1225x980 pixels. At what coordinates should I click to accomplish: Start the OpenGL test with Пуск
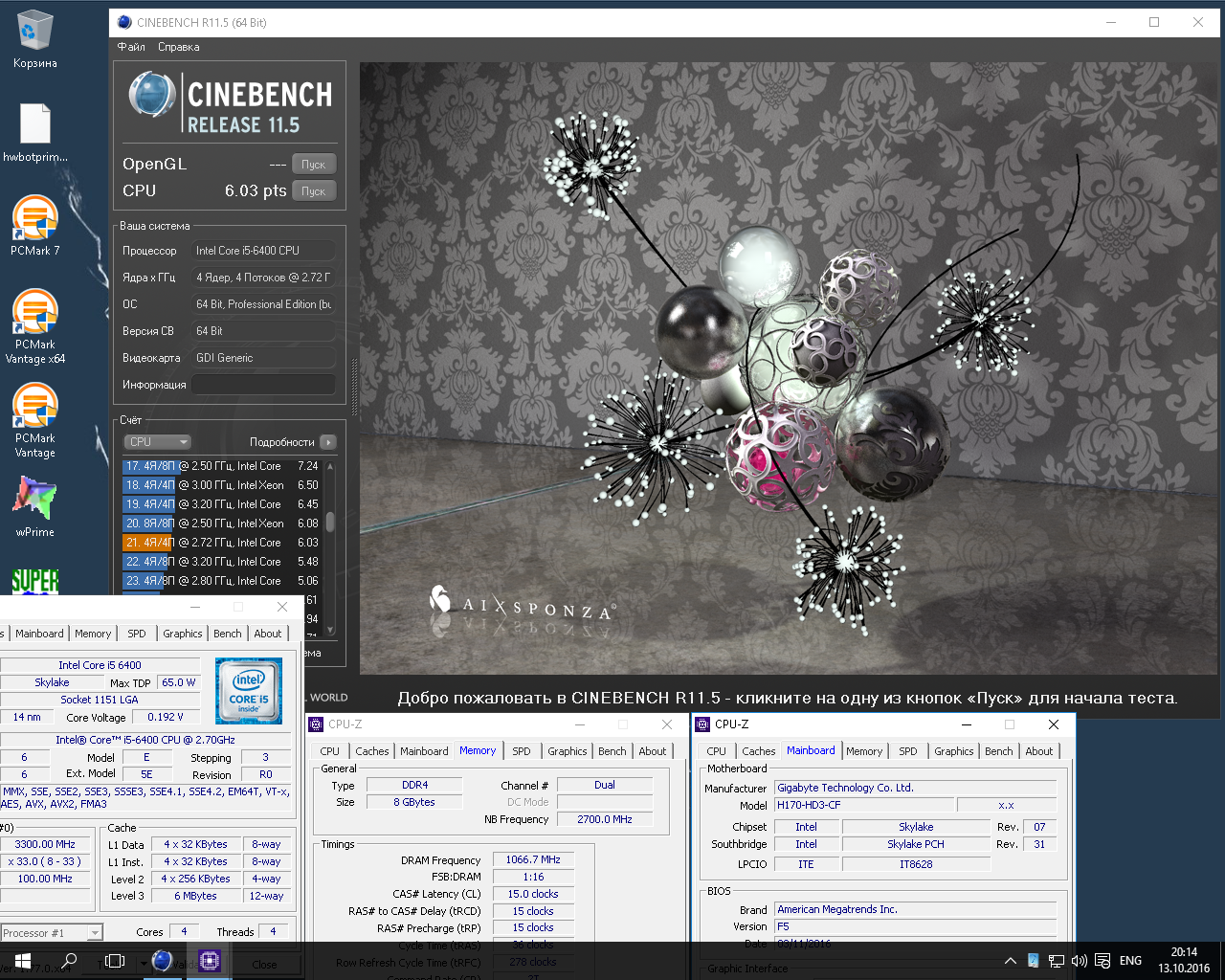click(x=314, y=165)
